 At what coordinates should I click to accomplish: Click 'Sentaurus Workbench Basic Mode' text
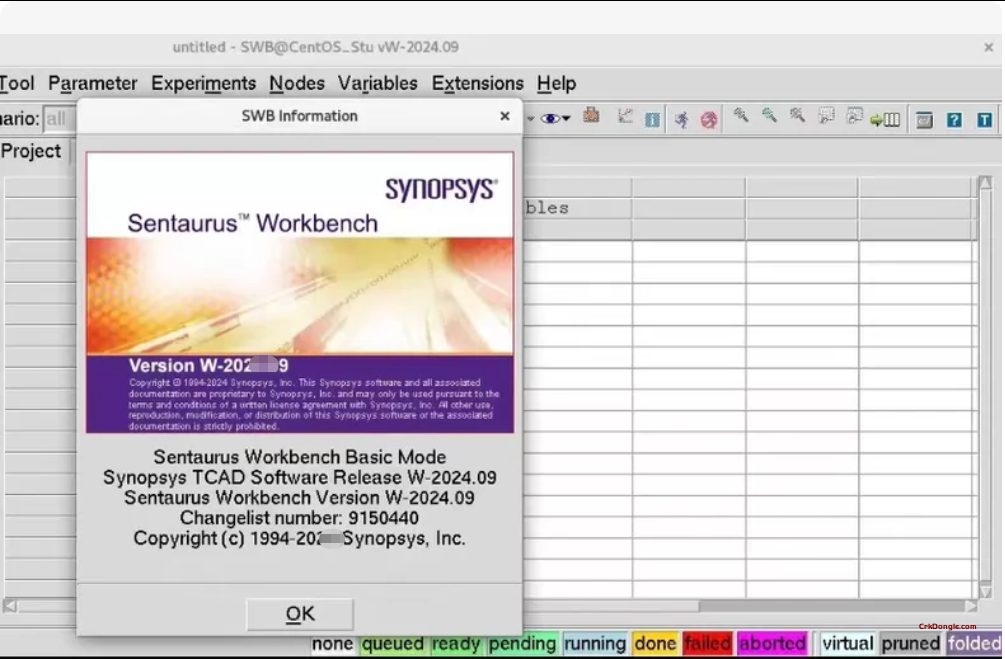[x=299, y=457]
